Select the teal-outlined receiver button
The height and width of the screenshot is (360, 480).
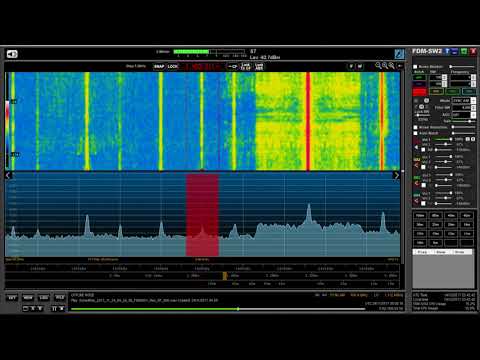point(468,91)
